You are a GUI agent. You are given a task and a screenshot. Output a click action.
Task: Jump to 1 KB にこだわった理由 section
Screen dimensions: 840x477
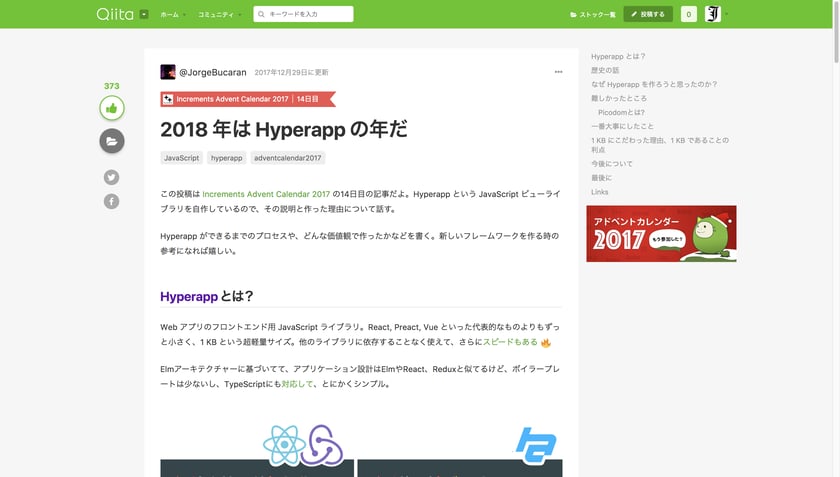659,145
